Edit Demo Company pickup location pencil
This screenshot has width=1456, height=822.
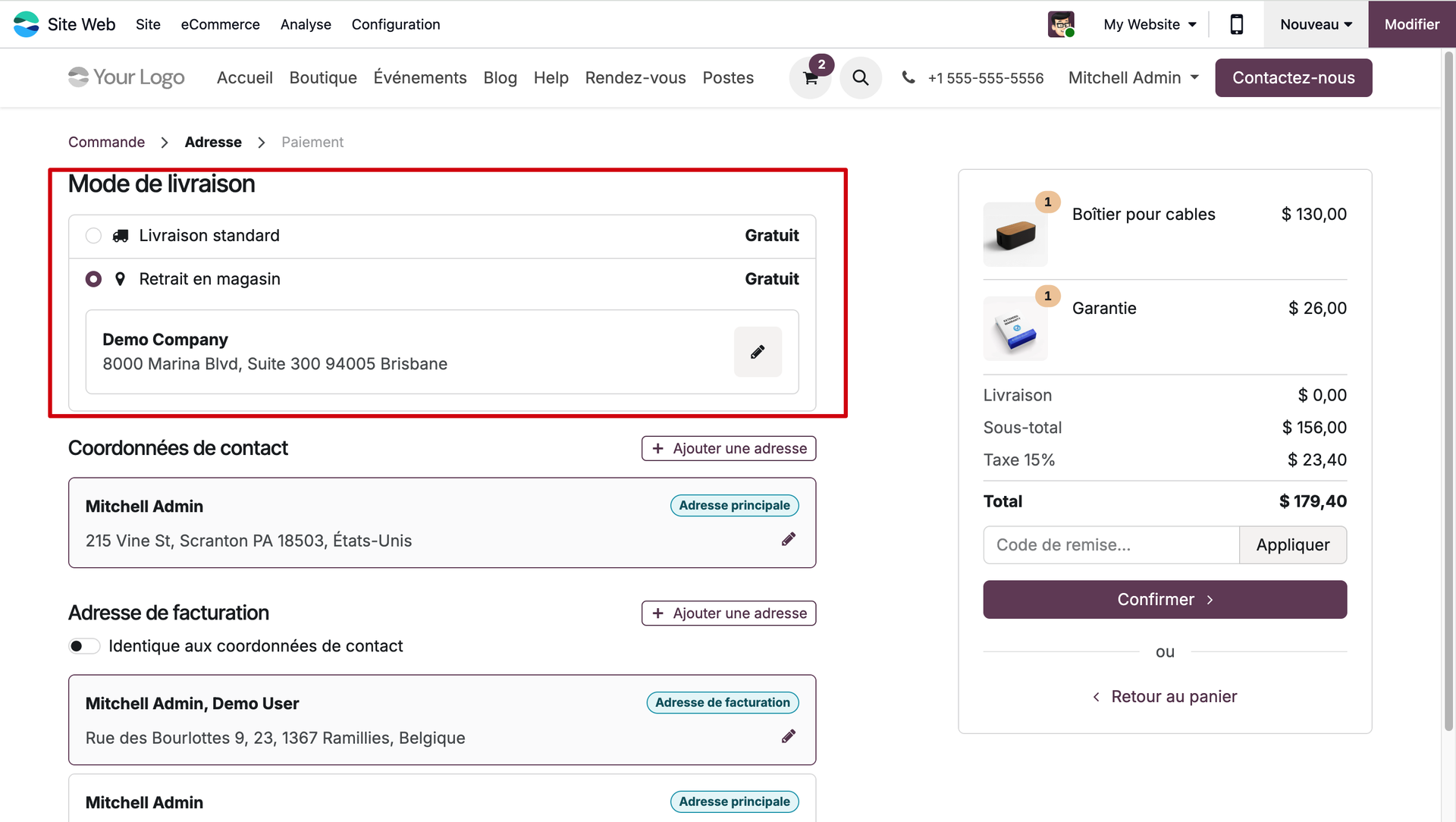tap(758, 352)
